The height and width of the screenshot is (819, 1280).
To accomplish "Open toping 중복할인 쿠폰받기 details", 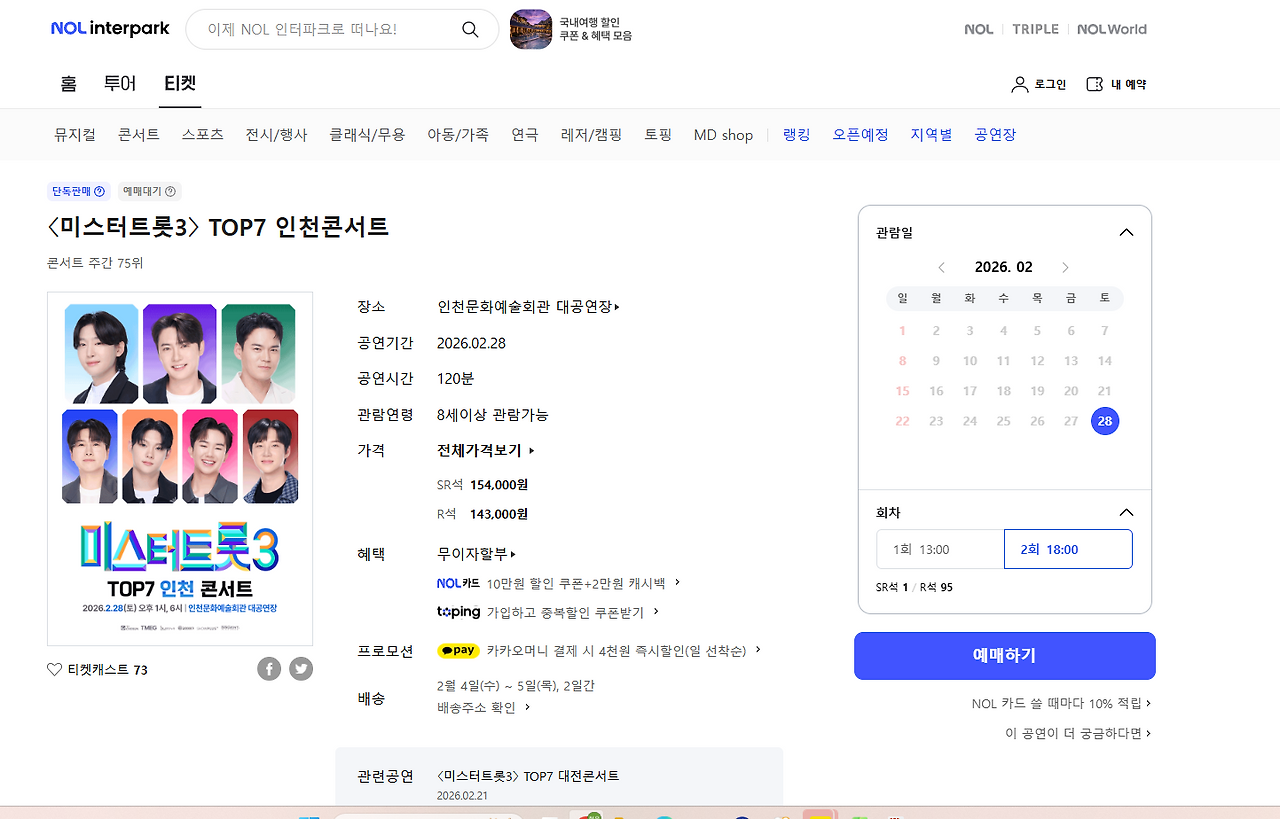I will click(x=573, y=611).
